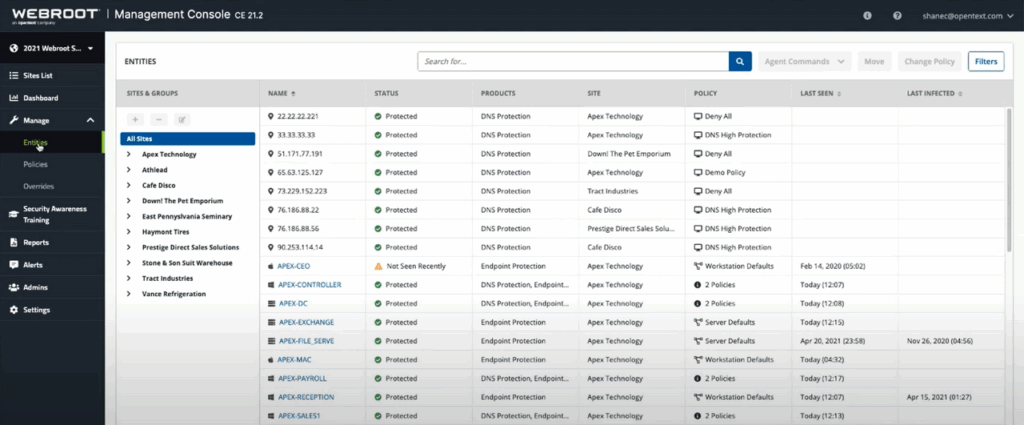Click the Change Policy button

click(929, 61)
